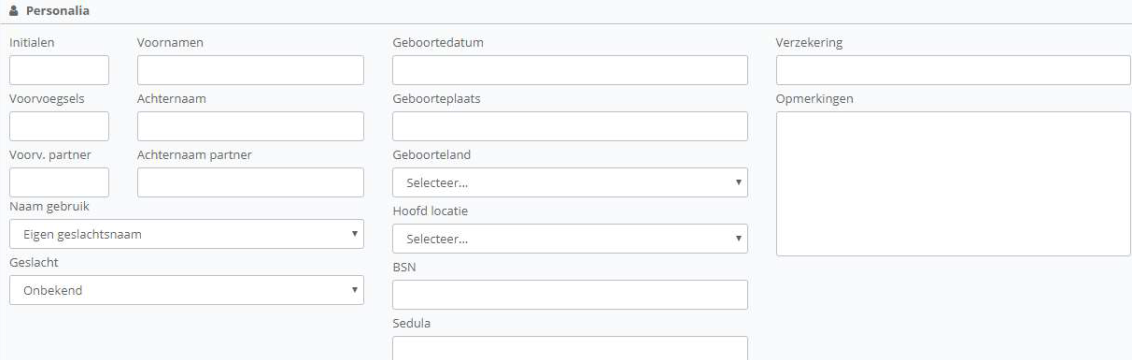The image size is (1132, 360).
Task: Expand the Hoofd locatie dropdown
Action: point(570,239)
